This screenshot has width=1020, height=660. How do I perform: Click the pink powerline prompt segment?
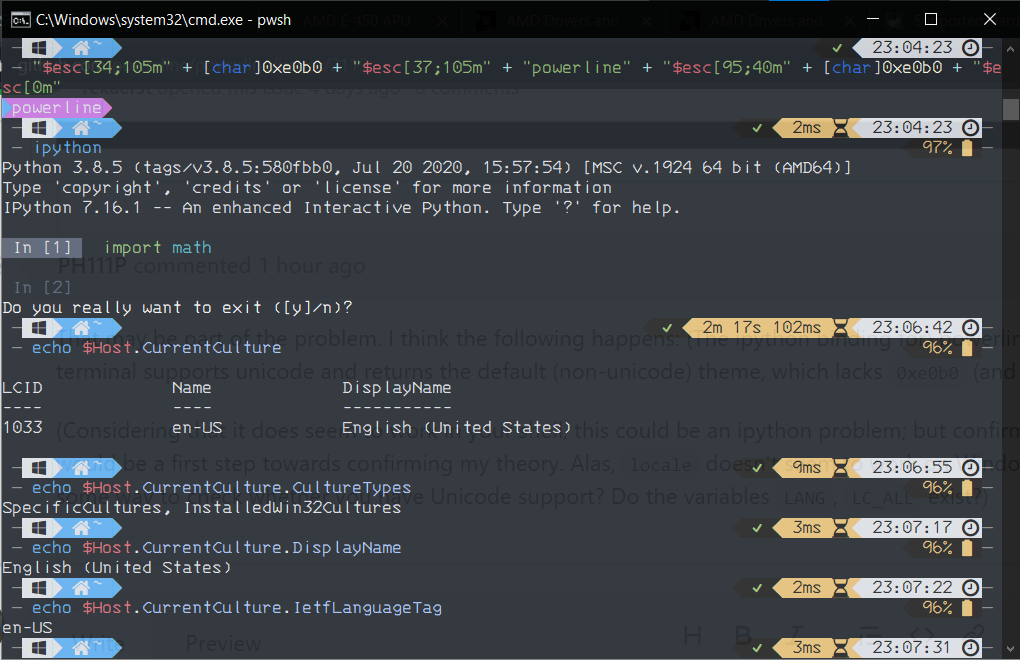pos(55,107)
